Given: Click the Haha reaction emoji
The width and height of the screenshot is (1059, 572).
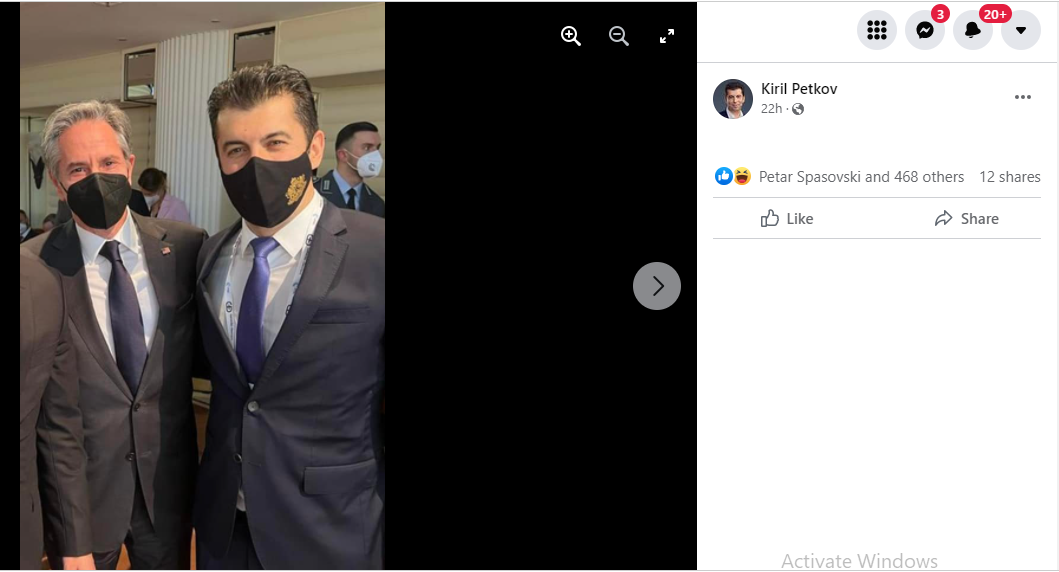Looking at the screenshot, I should 742,177.
